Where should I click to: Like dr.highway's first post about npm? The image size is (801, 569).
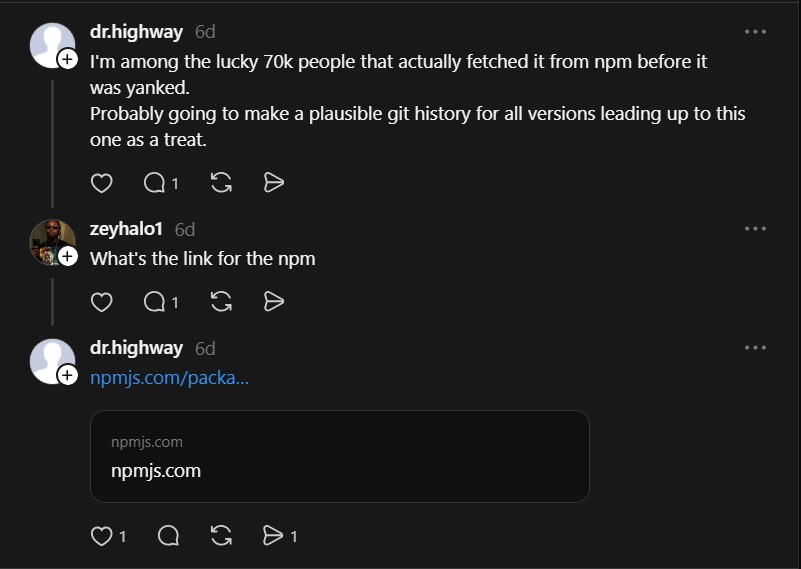(102, 183)
